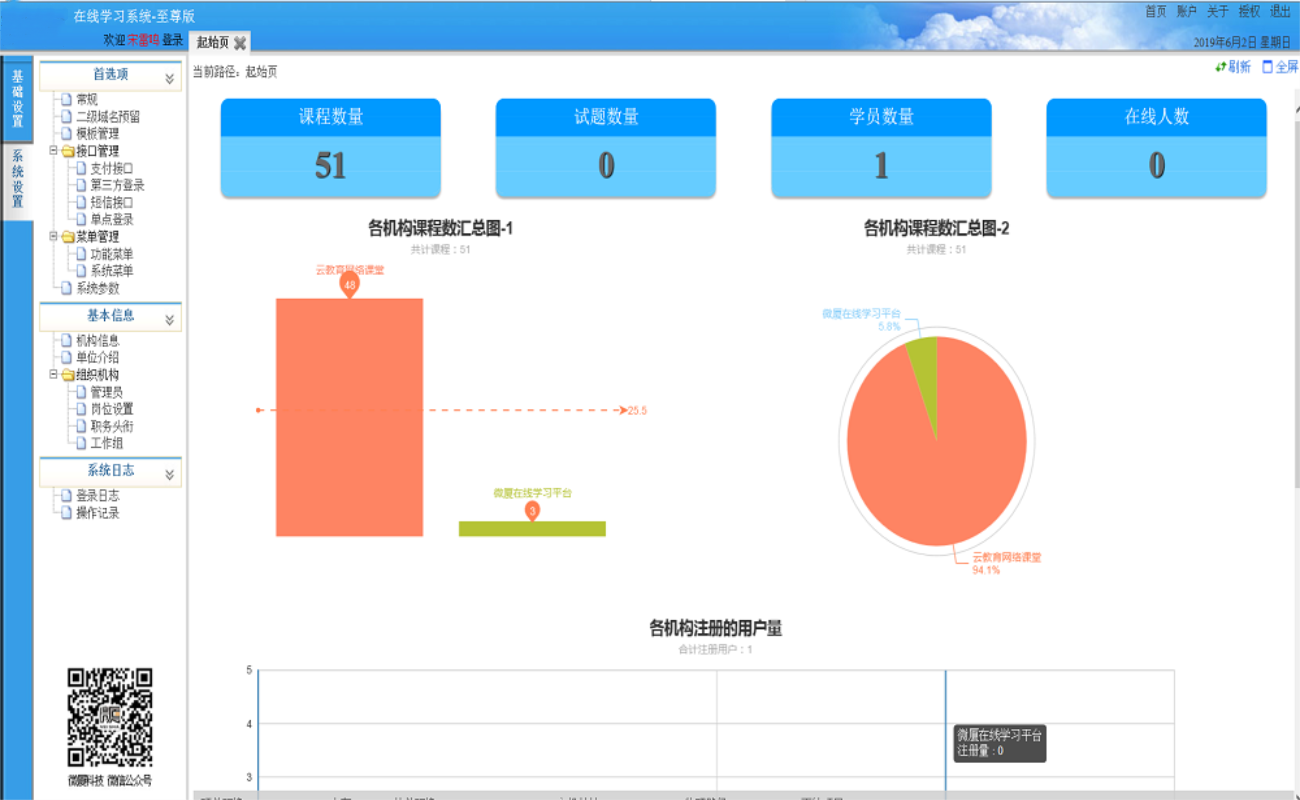Screen dimensions: 1300x800
Task: Collapse the 菜单管理 tree node
Action: point(54,237)
